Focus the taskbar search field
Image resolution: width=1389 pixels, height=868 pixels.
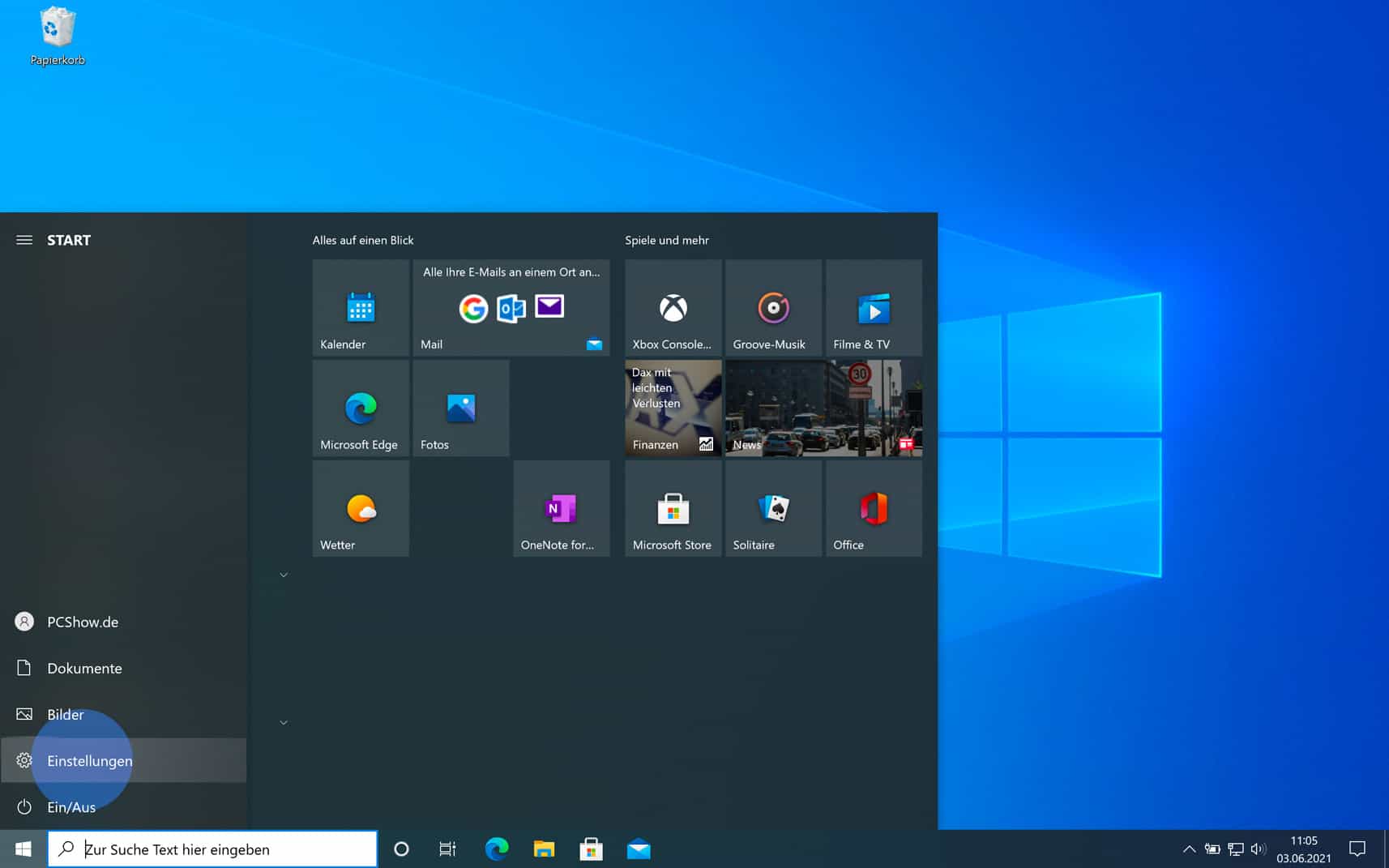(x=212, y=849)
